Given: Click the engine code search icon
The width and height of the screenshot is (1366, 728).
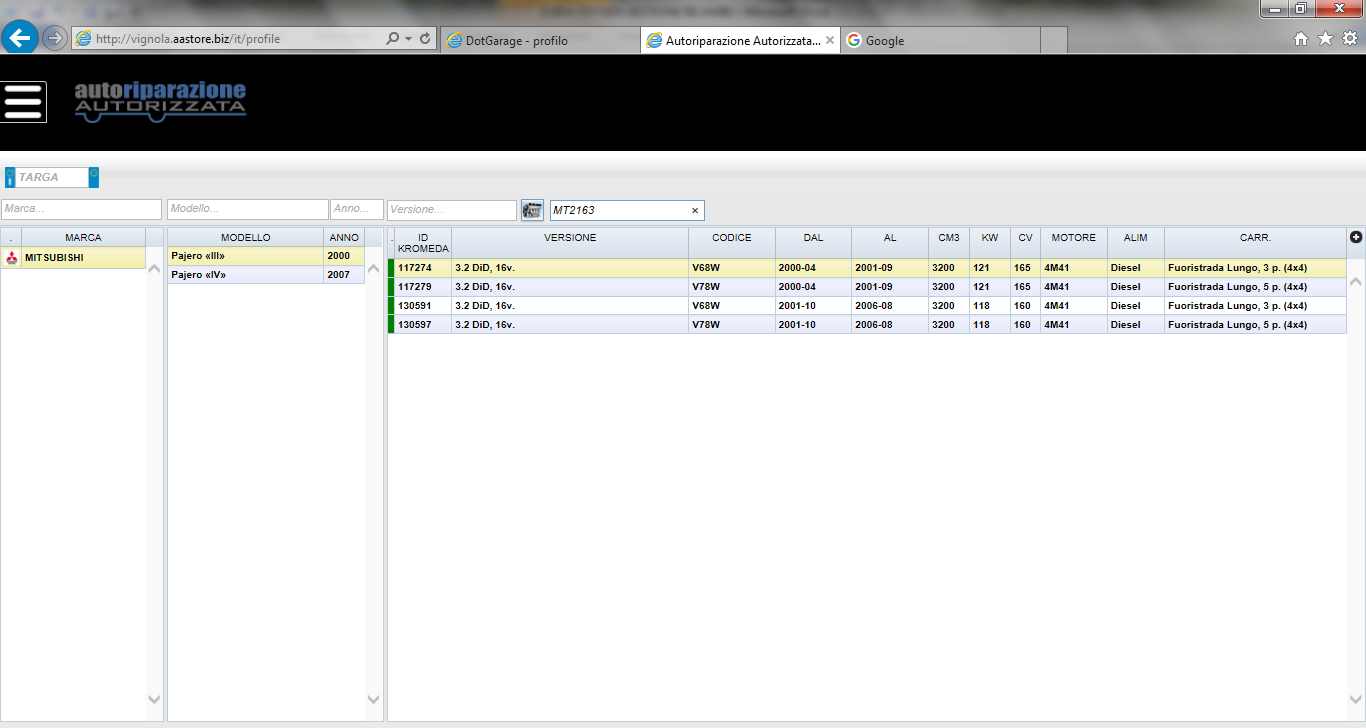Looking at the screenshot, I should [532, 210].
